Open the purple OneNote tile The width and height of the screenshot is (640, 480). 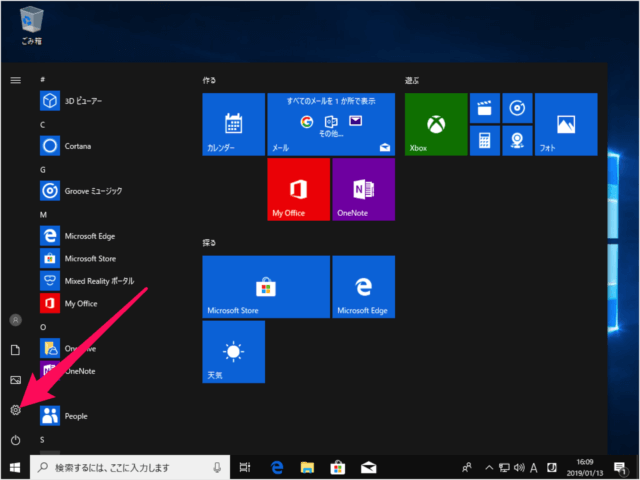point(364,189)
